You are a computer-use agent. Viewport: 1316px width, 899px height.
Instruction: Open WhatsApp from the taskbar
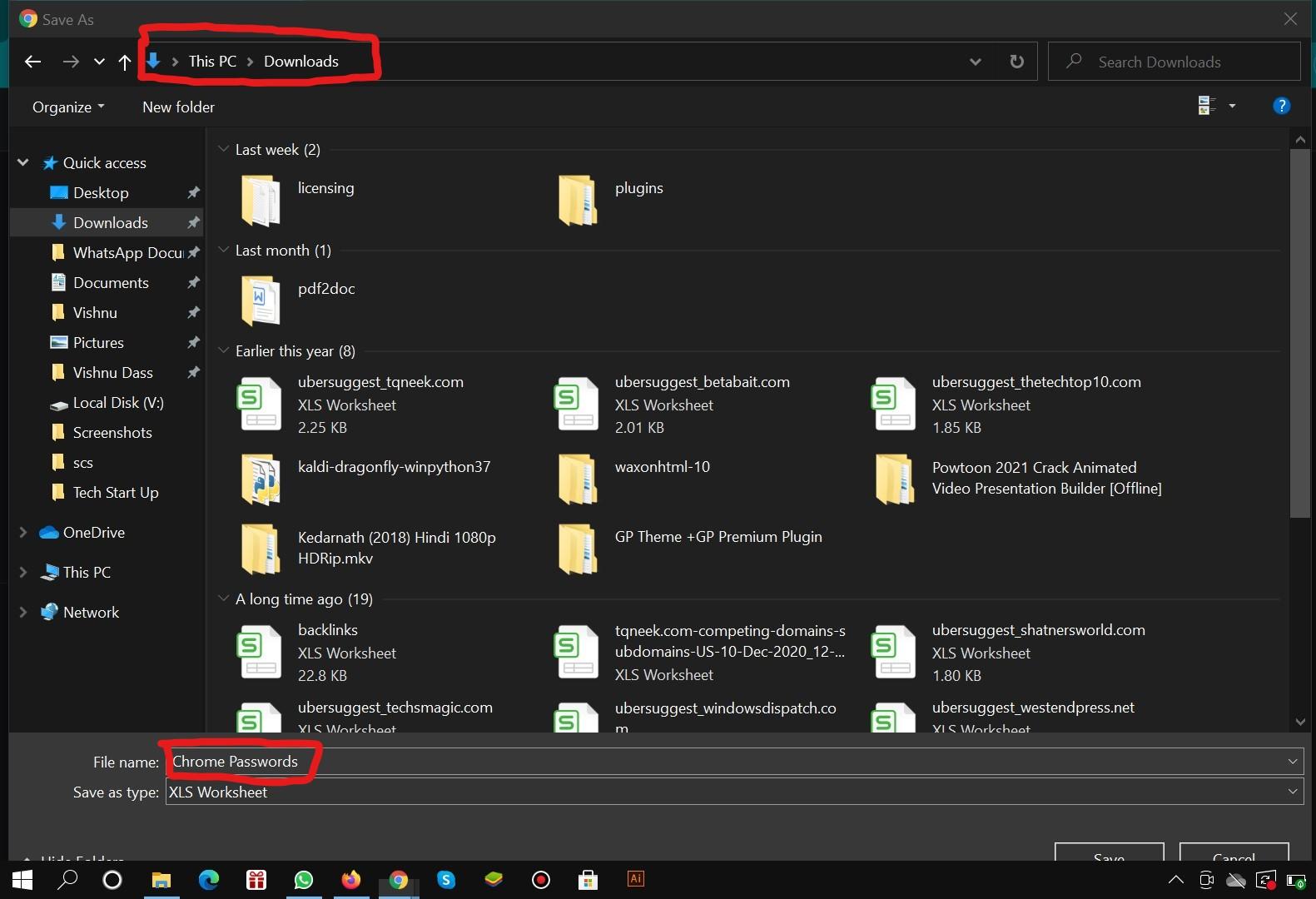pos(304,880)
